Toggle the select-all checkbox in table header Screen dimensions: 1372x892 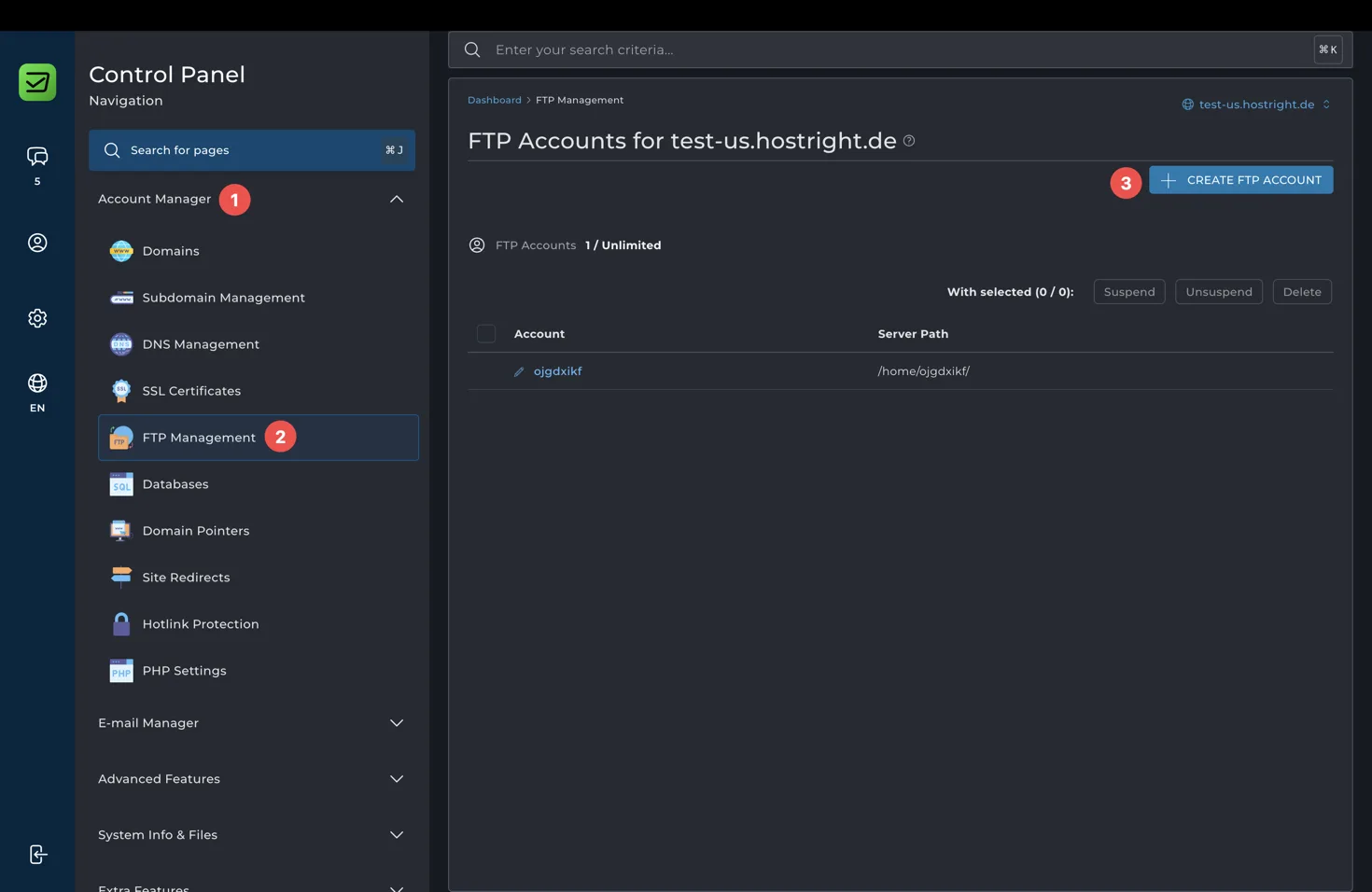[x=486, y=333]
